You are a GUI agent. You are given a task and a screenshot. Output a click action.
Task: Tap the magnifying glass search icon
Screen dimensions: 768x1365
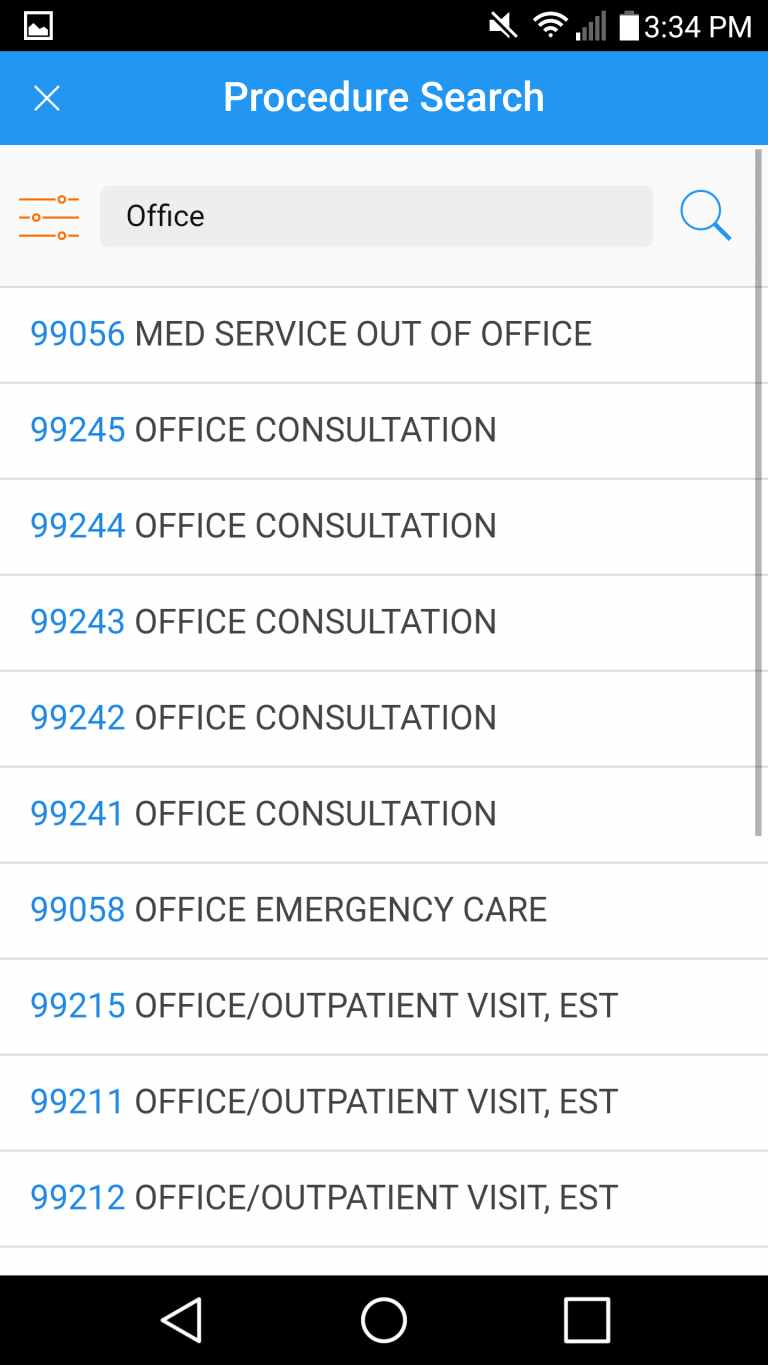706,215
